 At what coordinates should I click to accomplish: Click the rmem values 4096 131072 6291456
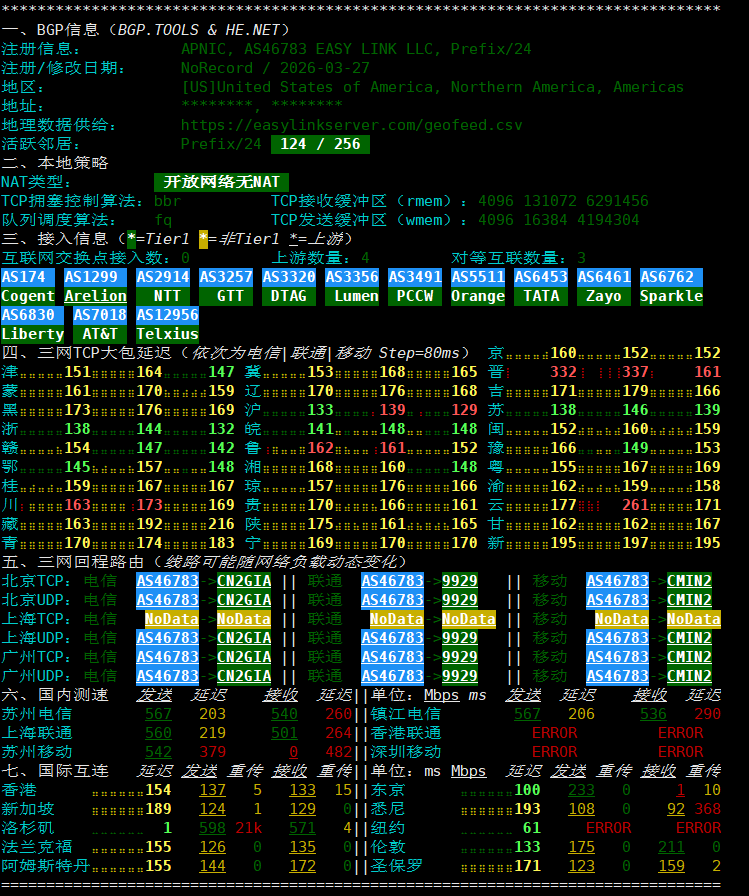pos(563,201)
